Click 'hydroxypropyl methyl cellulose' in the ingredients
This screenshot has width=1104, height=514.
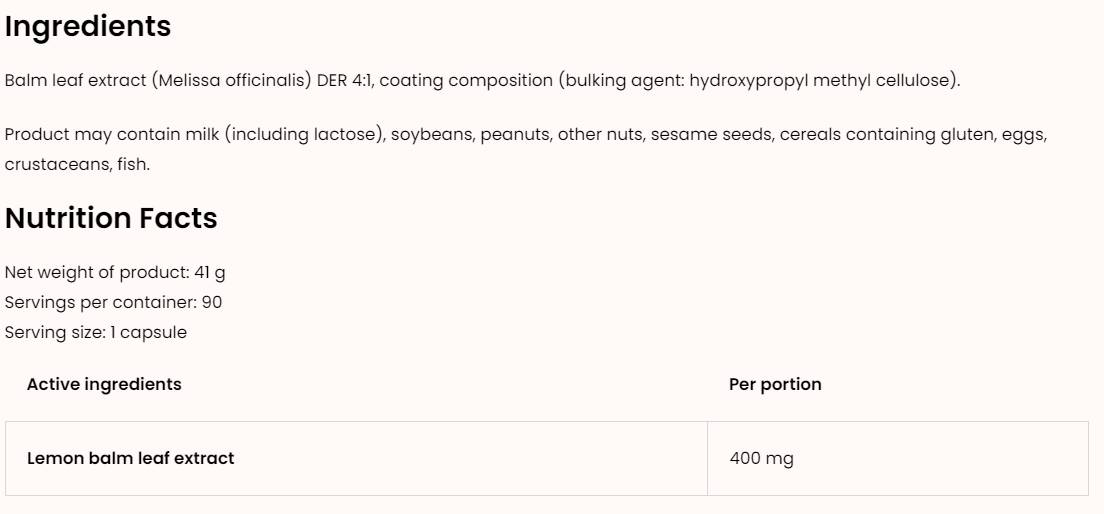coord(822,81)
